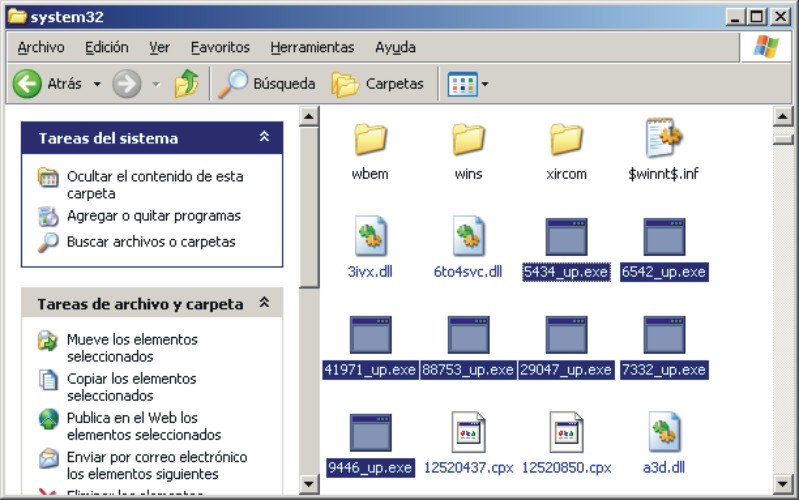Image resolution: width=799 pixels, height=500 pixels.
Task: Click the Atrás back arrow button
Action: pyautogui.click(x=28, y=84)
